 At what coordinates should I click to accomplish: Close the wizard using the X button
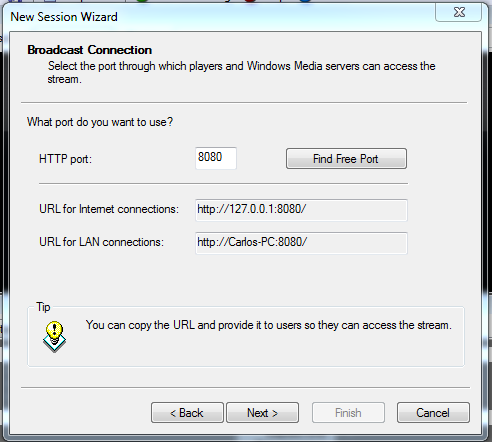[459, 13]
